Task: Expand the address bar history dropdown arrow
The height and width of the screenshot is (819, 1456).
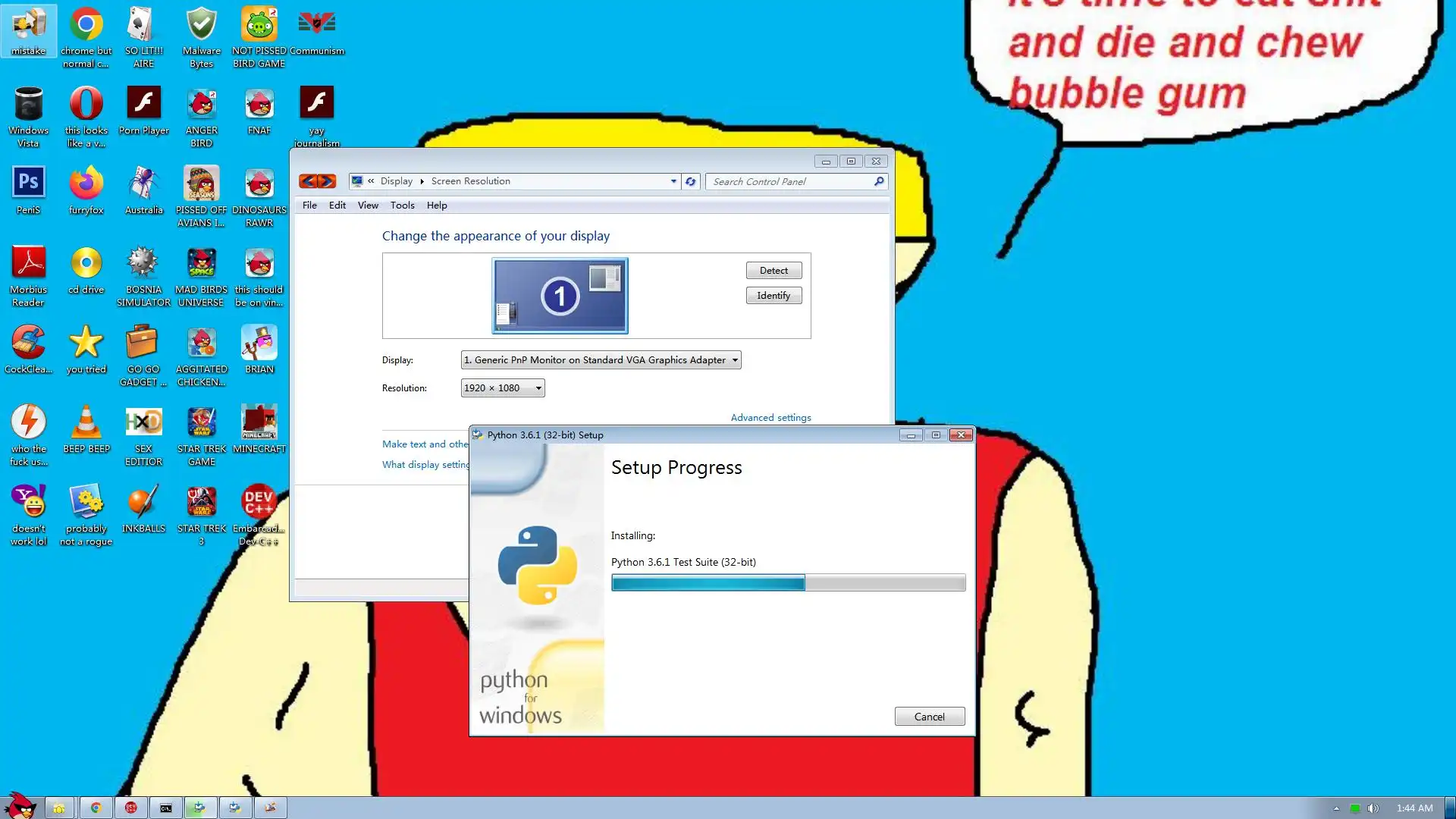Action: pyautogui.click(x=673, y=181)
